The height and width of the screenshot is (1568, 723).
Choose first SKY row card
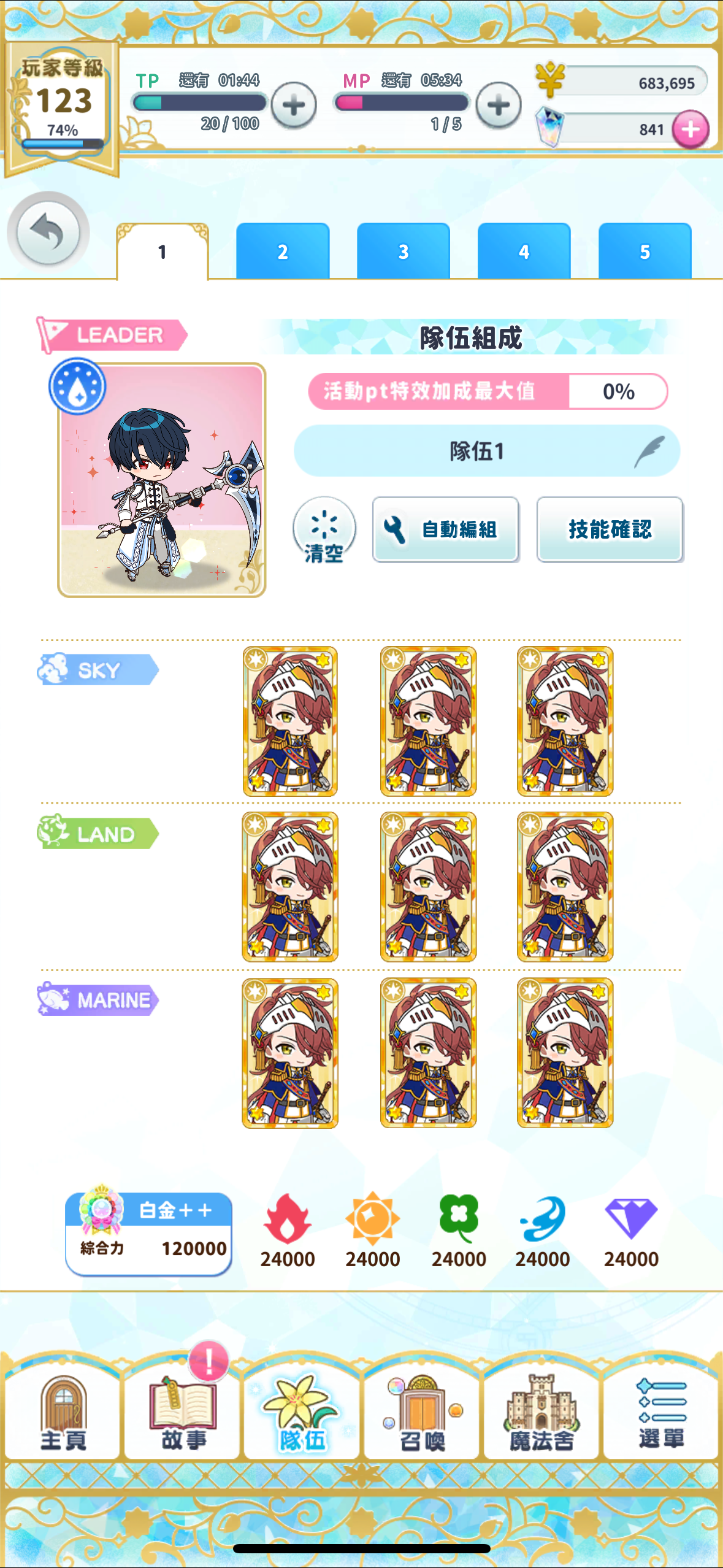pos(290,721)
